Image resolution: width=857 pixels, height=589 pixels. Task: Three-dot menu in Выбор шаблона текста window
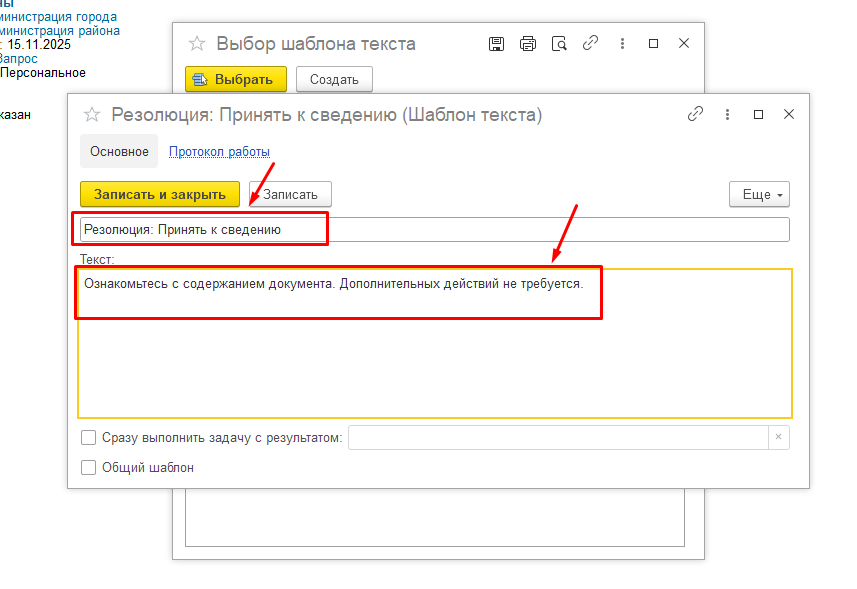(x=622, y=43)
